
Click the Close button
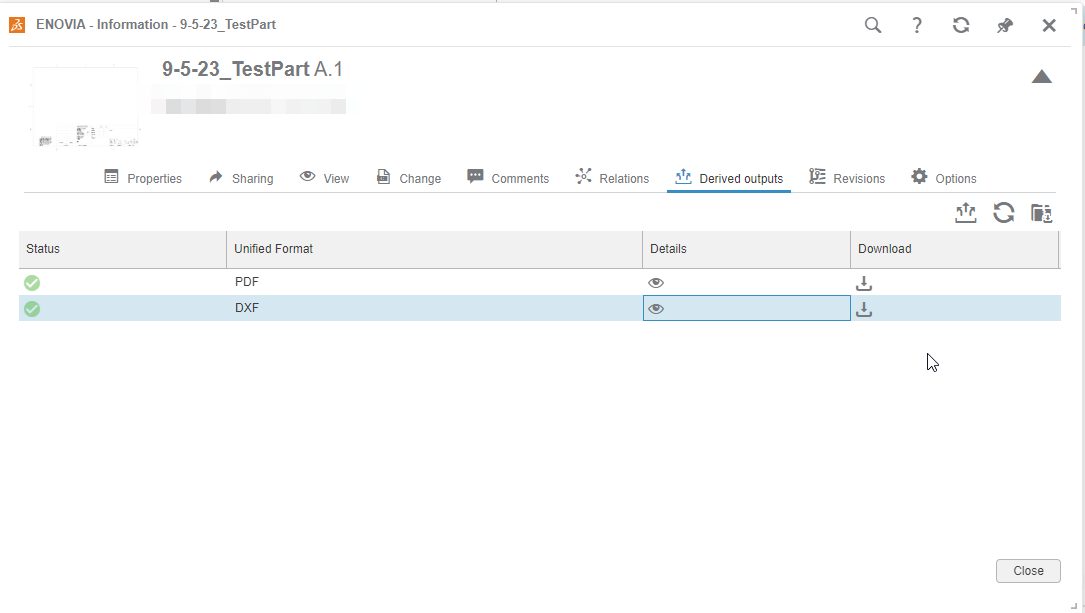[1028, 570]
